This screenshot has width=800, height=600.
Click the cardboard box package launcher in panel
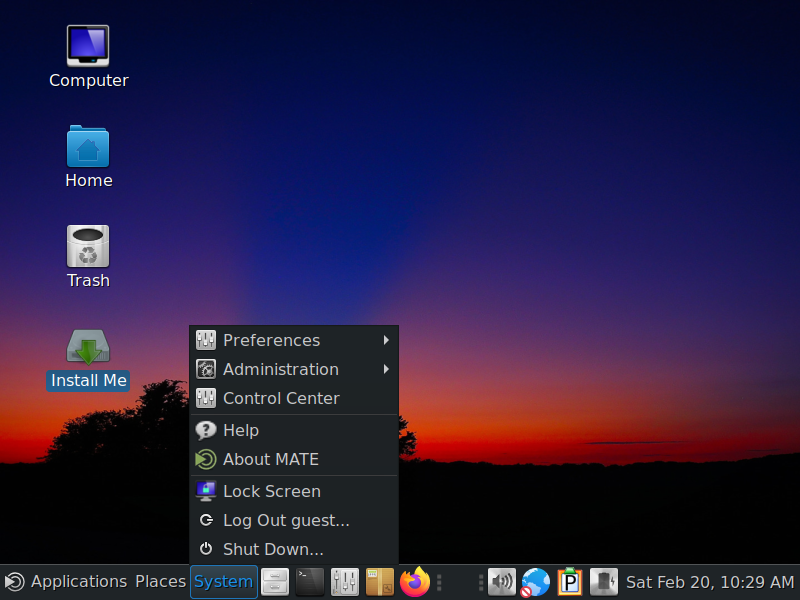coord(380,582)
